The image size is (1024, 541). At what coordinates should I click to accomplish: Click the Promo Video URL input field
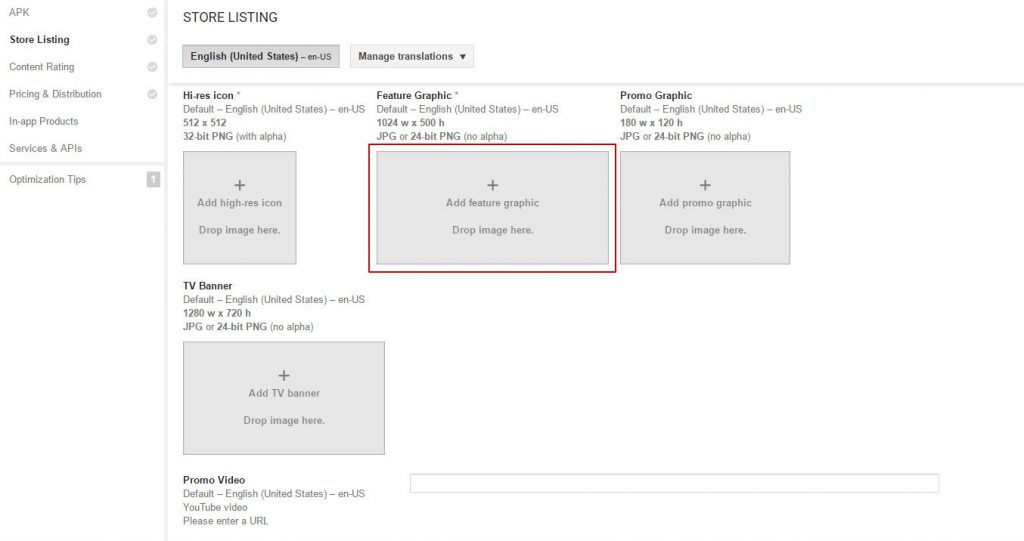(674, 483)
